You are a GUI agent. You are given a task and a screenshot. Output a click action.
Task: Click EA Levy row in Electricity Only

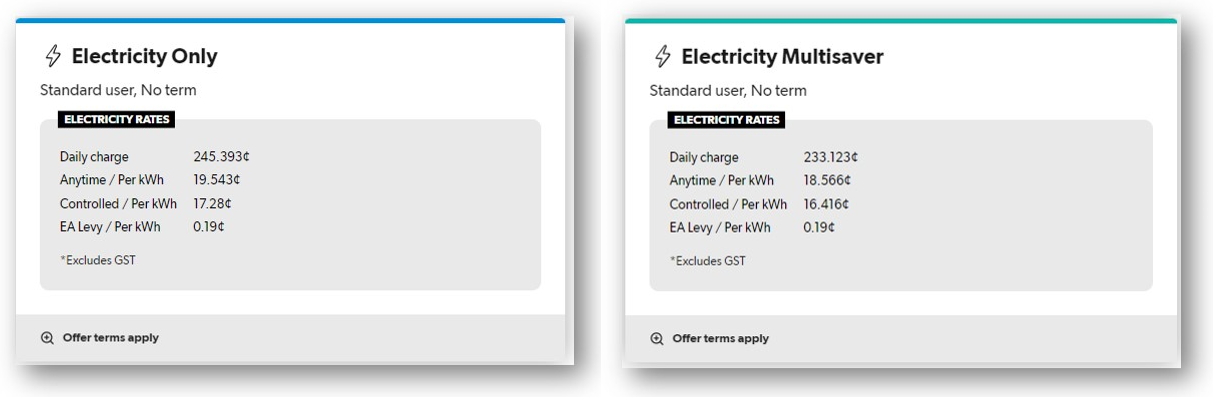pyautogui.click(x=143, y=227)
